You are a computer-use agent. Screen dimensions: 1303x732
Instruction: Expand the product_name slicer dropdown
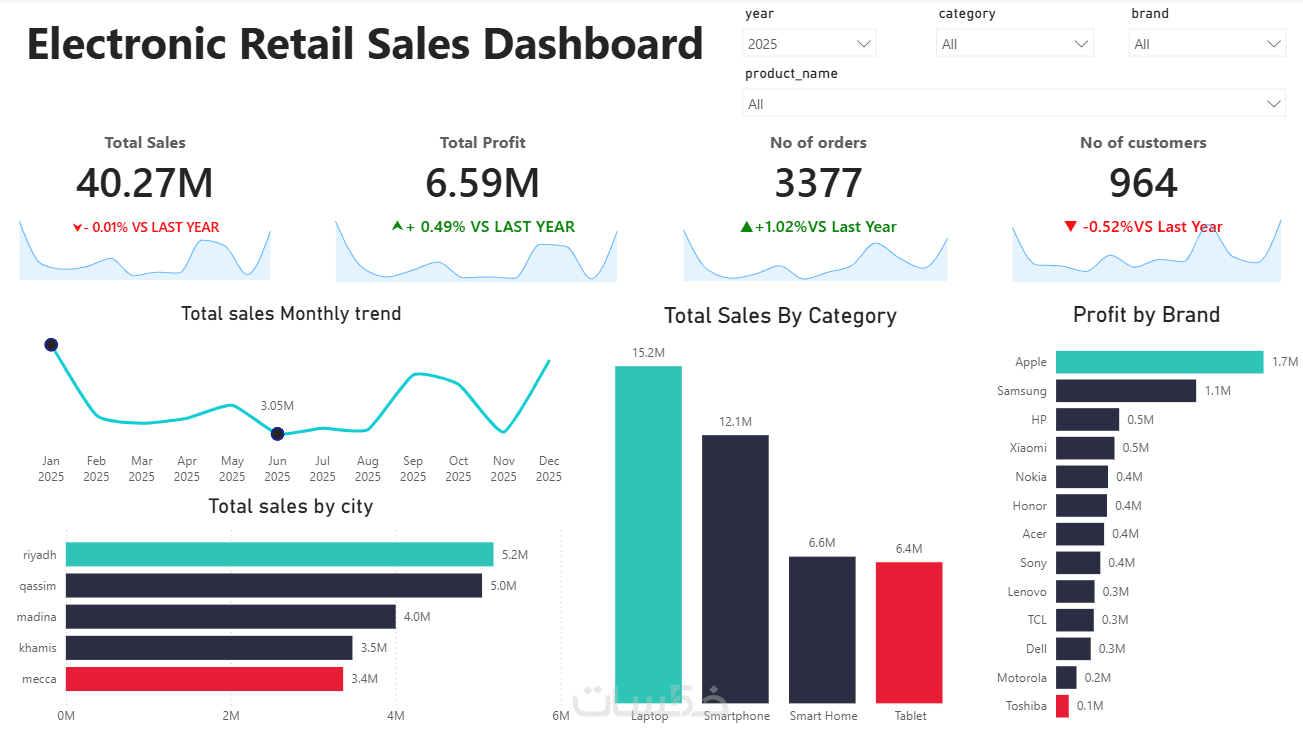coord(1014,104)
